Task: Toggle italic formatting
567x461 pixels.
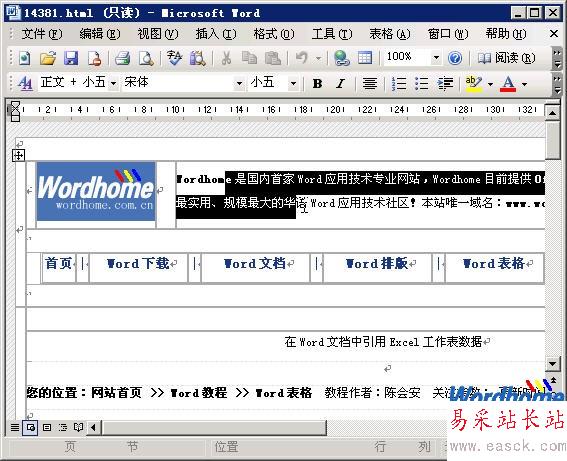Action: click(340, 84)
